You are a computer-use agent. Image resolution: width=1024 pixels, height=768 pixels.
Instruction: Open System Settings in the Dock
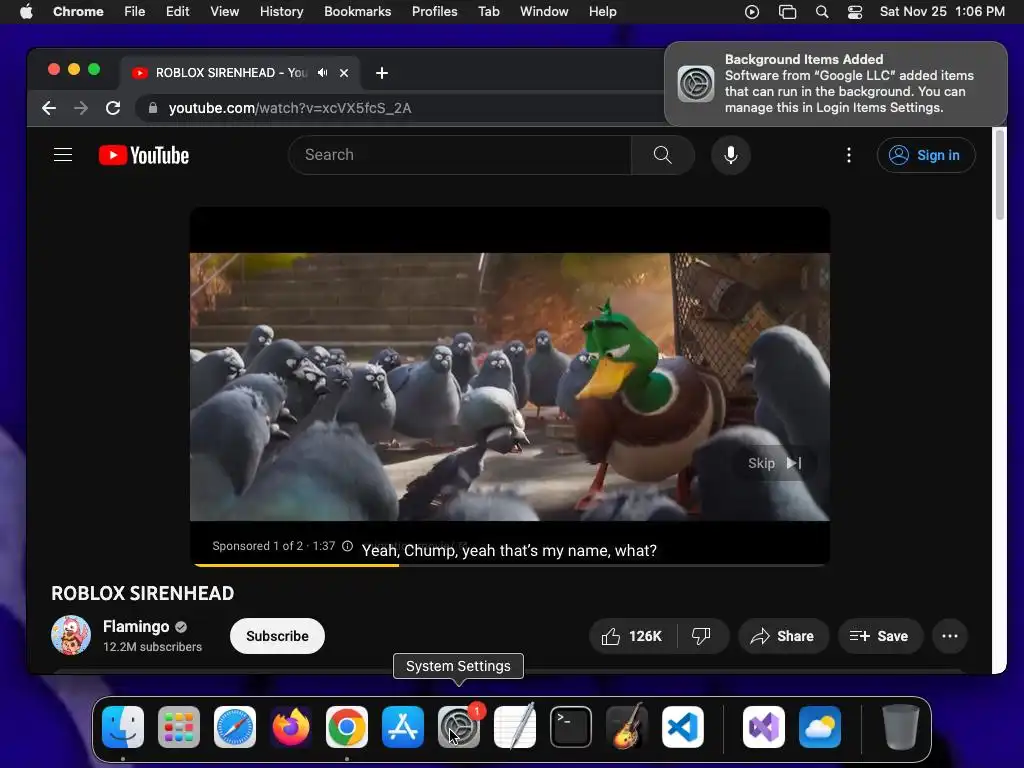point(458,727)
